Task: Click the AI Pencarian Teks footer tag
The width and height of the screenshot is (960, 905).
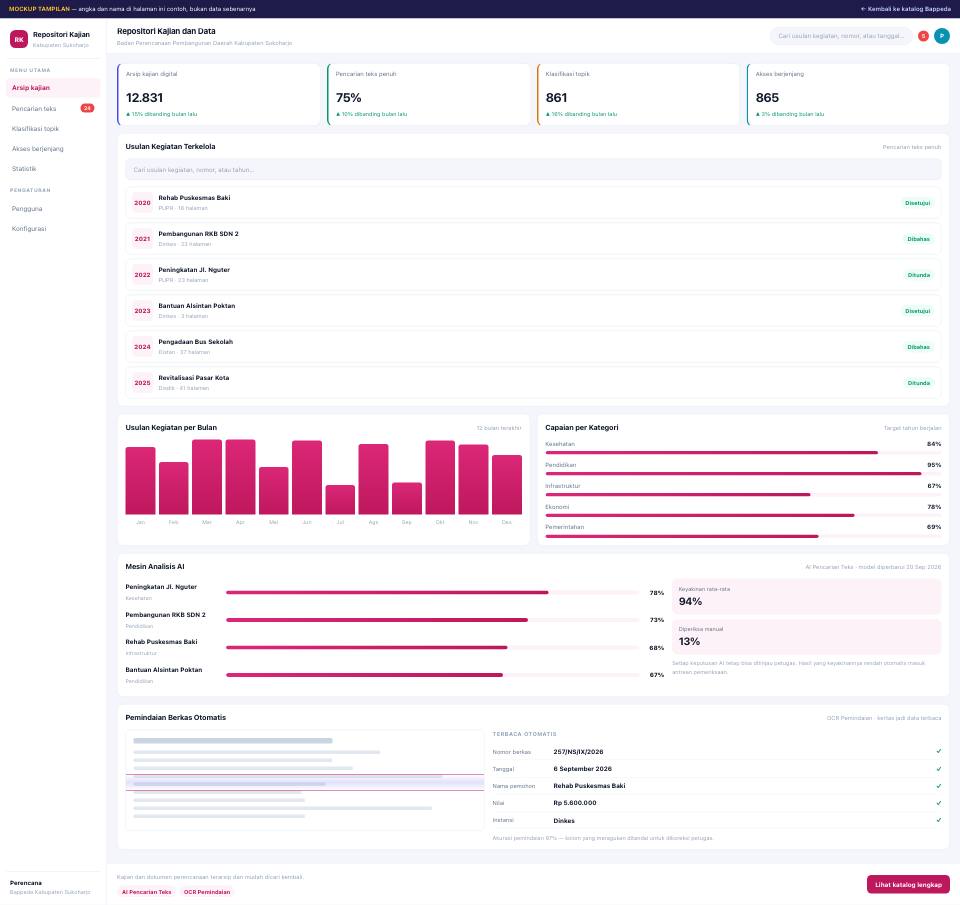Action: (146, 892)
